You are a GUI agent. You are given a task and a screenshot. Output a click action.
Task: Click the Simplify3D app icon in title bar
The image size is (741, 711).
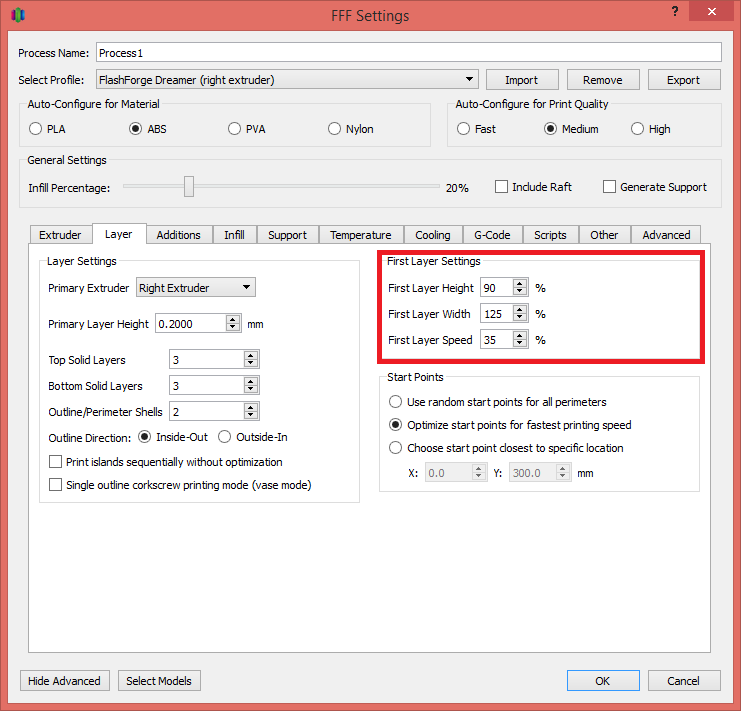(x=17, y=15)
